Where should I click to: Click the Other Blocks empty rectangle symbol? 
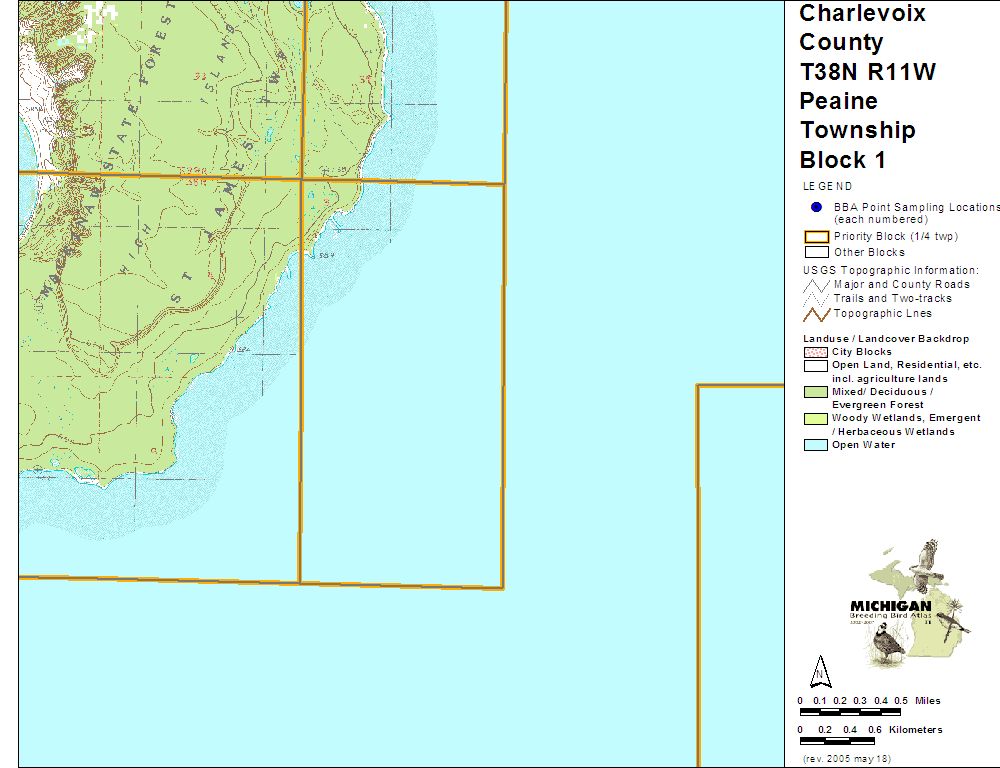[x=816, y=252]
